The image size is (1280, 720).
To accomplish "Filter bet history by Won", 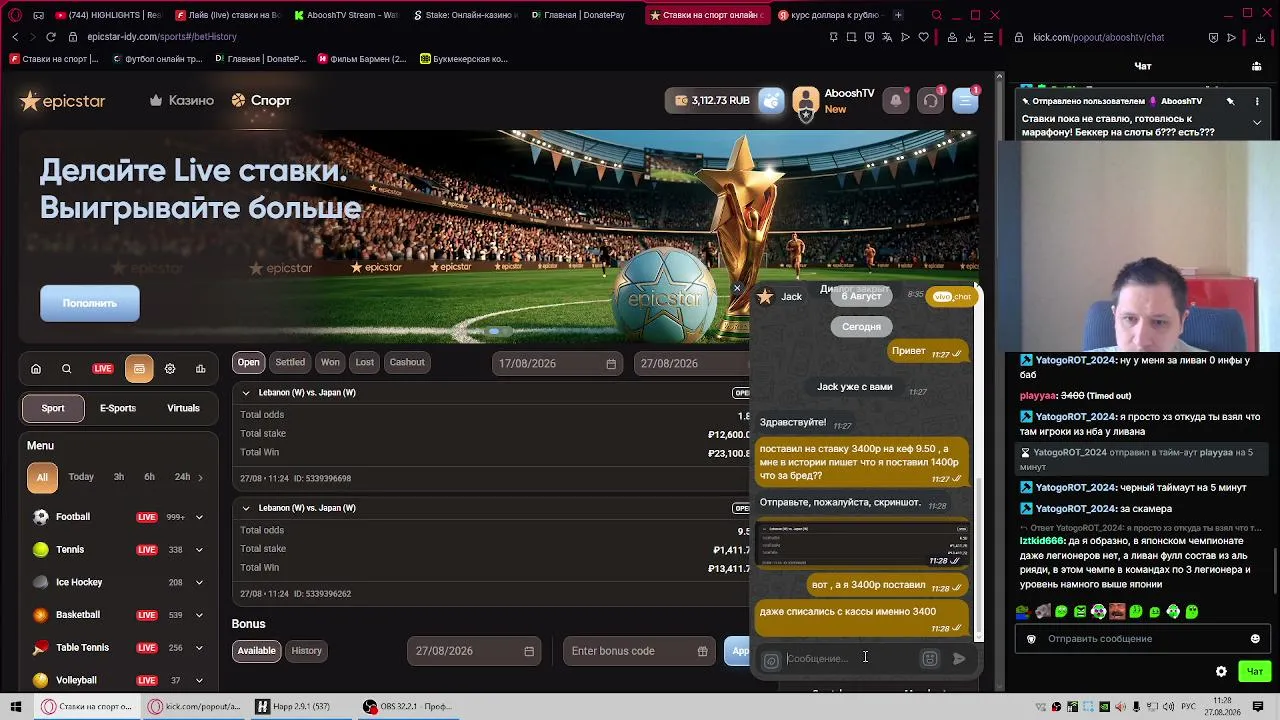I will point(330,362).
